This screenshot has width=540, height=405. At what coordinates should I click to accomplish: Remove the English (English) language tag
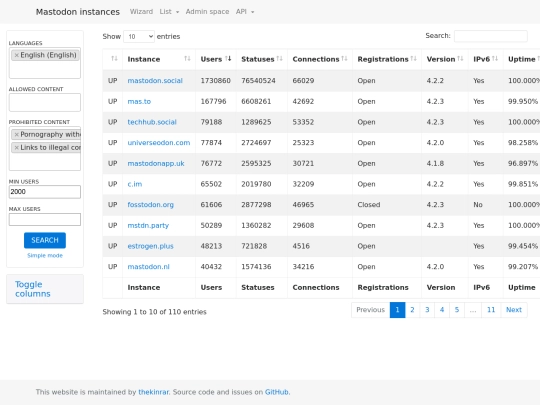pos(16,55)
